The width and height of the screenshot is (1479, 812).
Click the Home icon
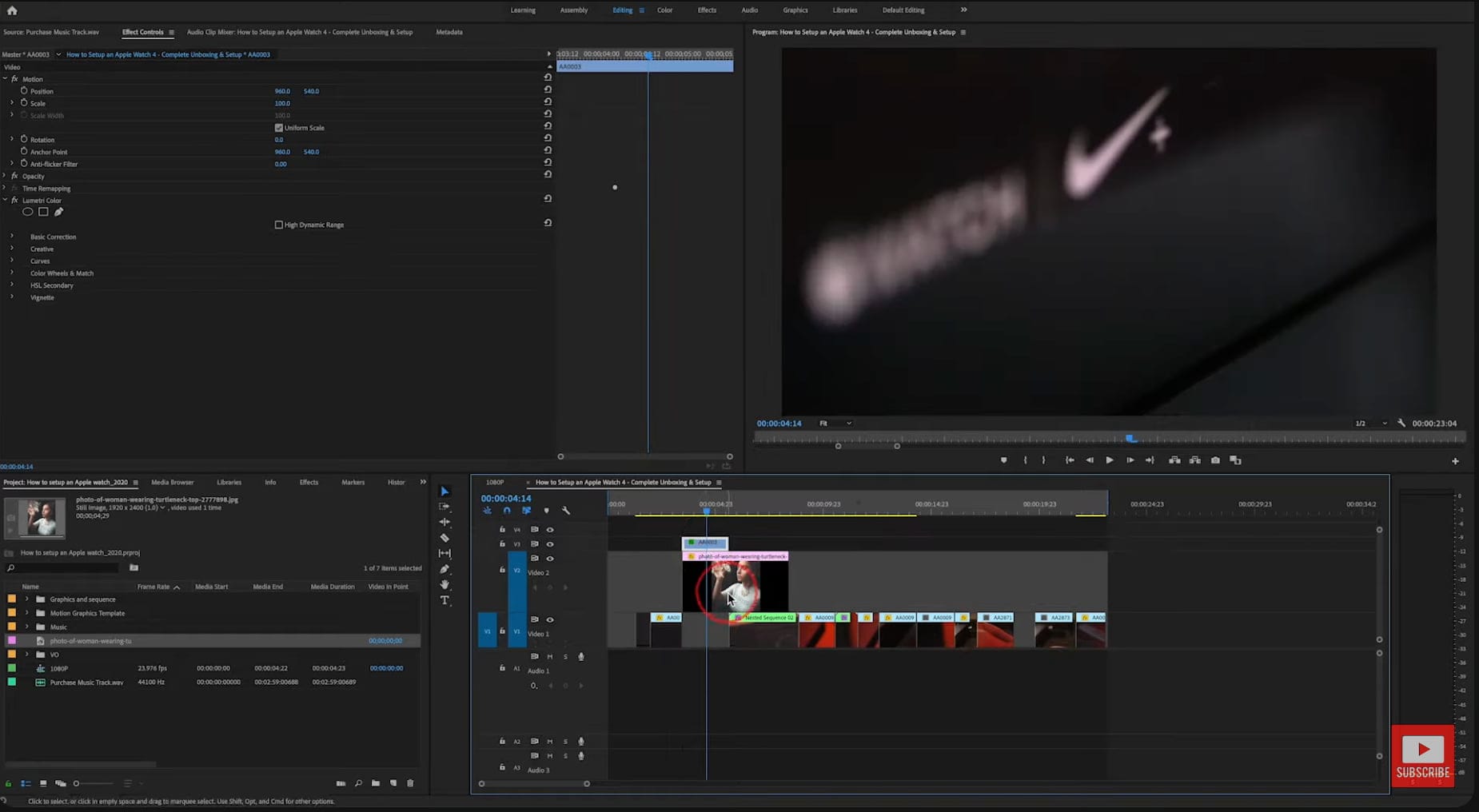(12, 10)
